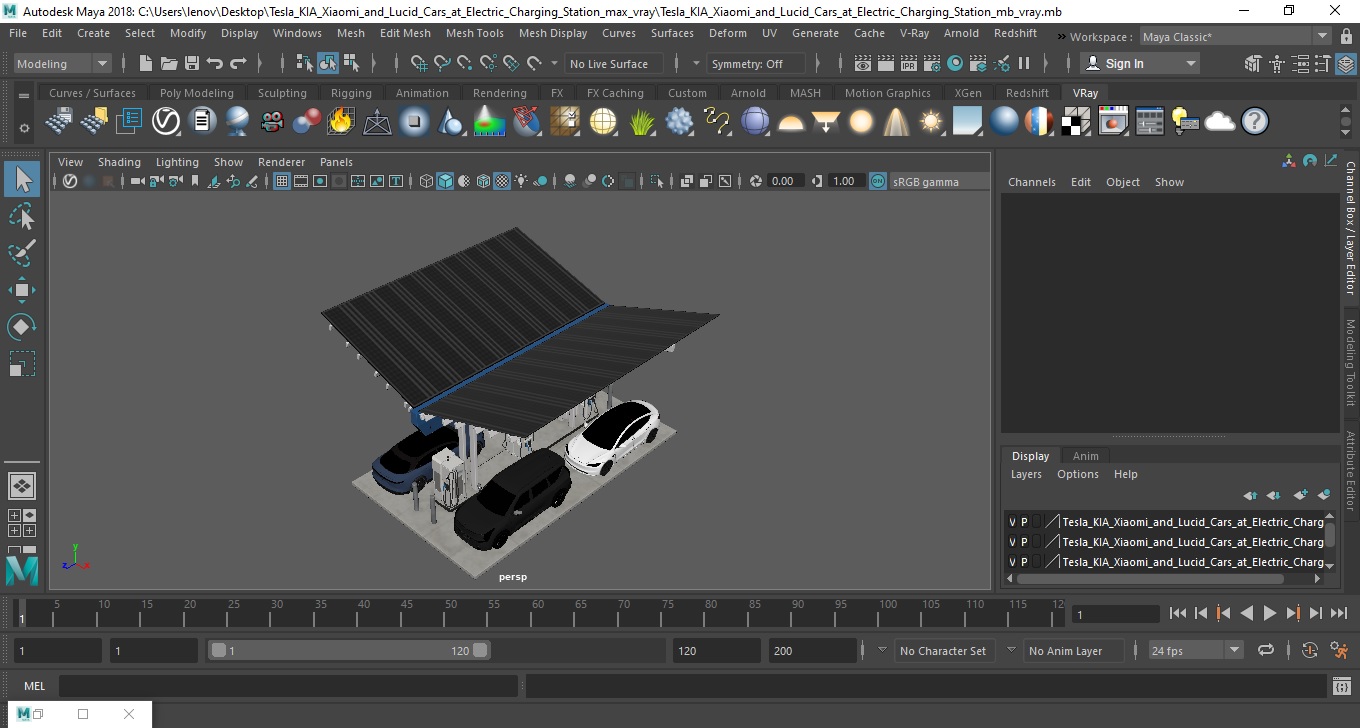1360x728 pixels.
Task: Choose the Rotate tool in the toolbox
Action: (22, 326)
